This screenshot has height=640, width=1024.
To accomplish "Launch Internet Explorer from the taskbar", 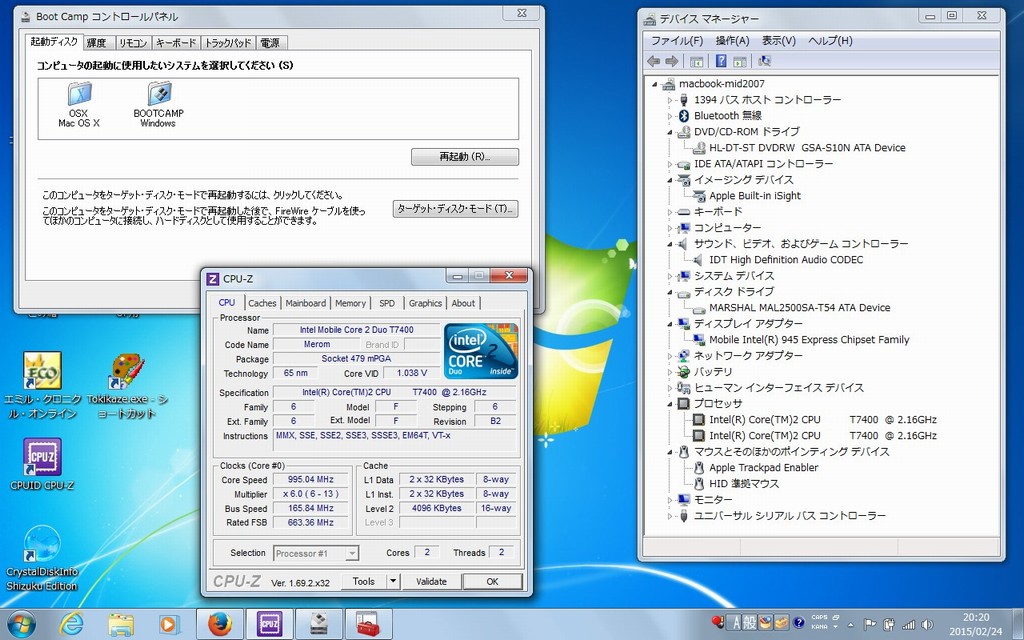I will (x=71, y=624).
